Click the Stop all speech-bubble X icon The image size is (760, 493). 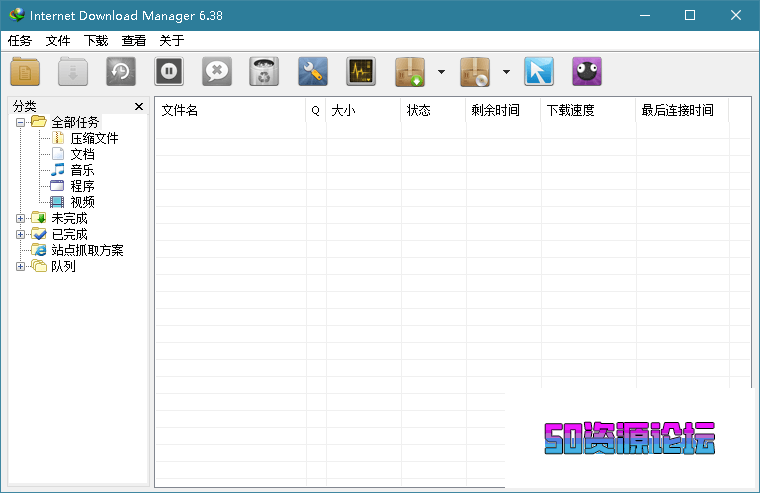[x=217, y=72]
